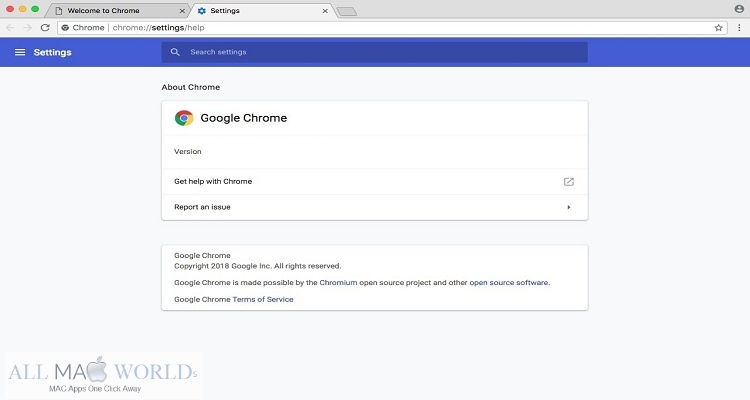Close the Settings tab
Viewport: 750px width, 400px height.
(x=325, y=11)
